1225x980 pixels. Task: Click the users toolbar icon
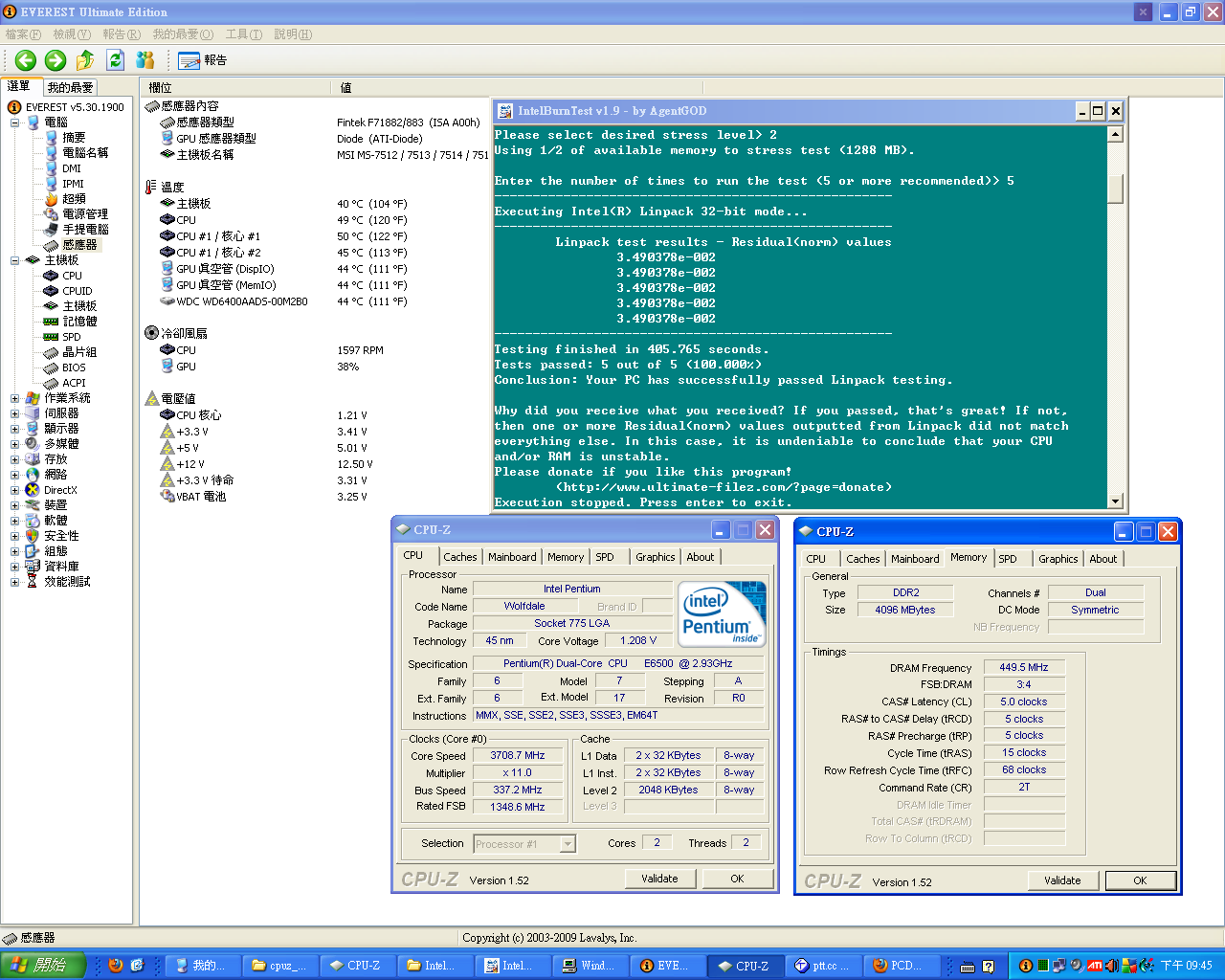pyautogui.click(x=145, y=60)
